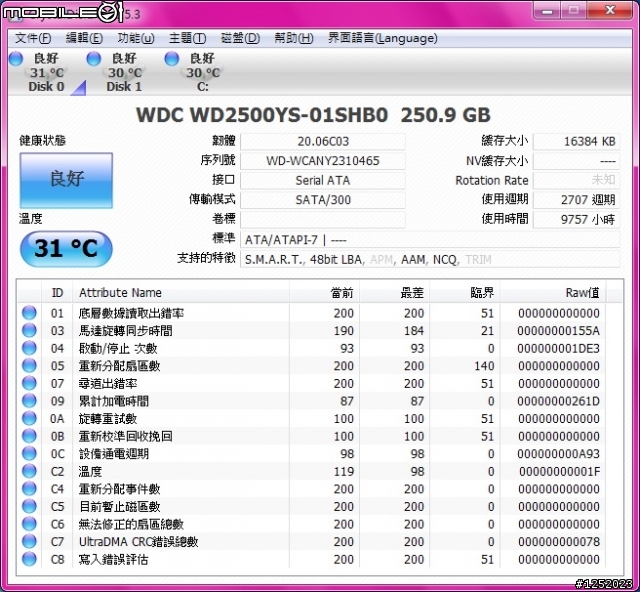This screenshot has width=640, height=592.
Task: Click status orb of attribute 05 row
Action: pyautogui.click(x=29, y=365)
